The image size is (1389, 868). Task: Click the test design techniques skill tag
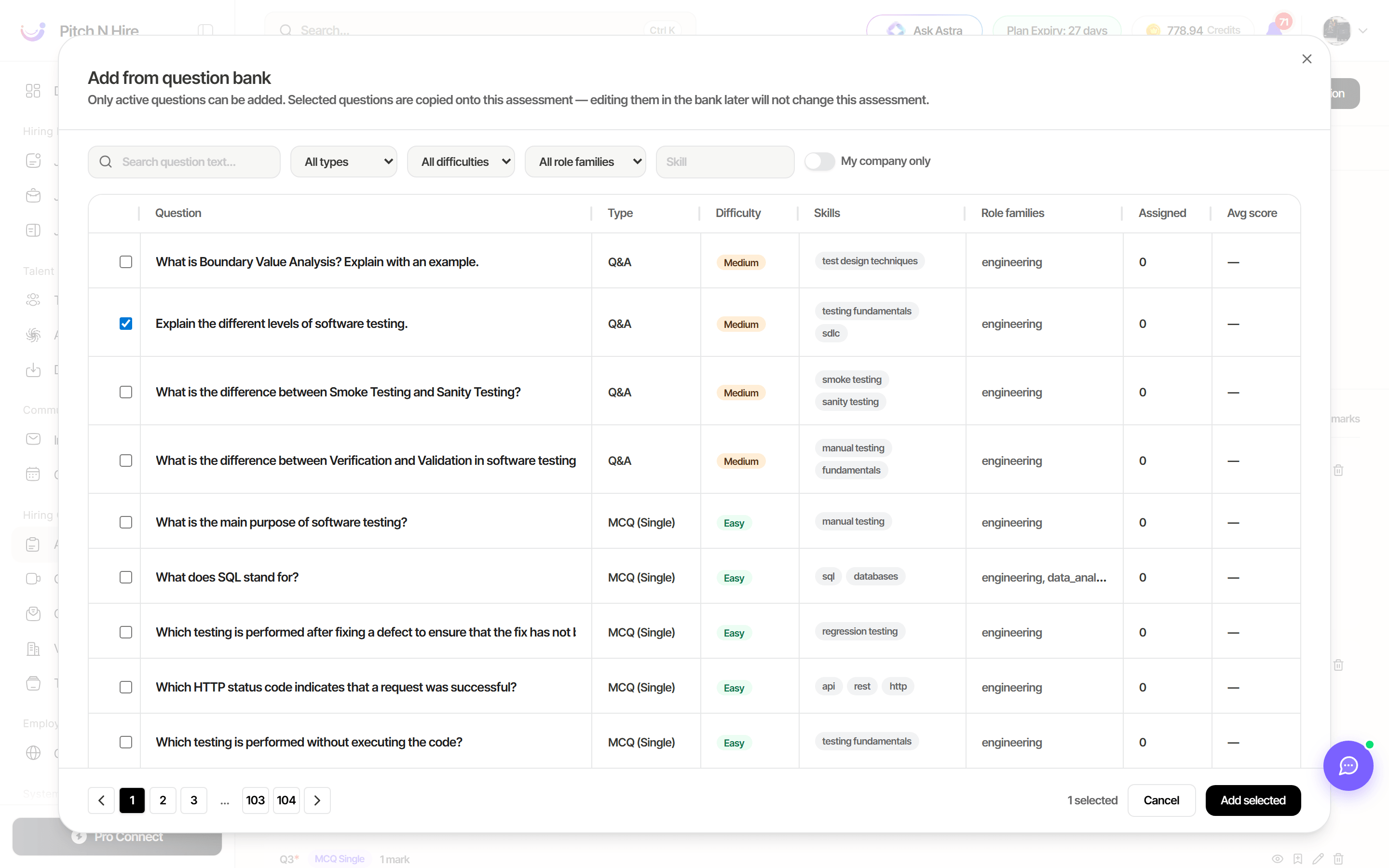(870, 261)
